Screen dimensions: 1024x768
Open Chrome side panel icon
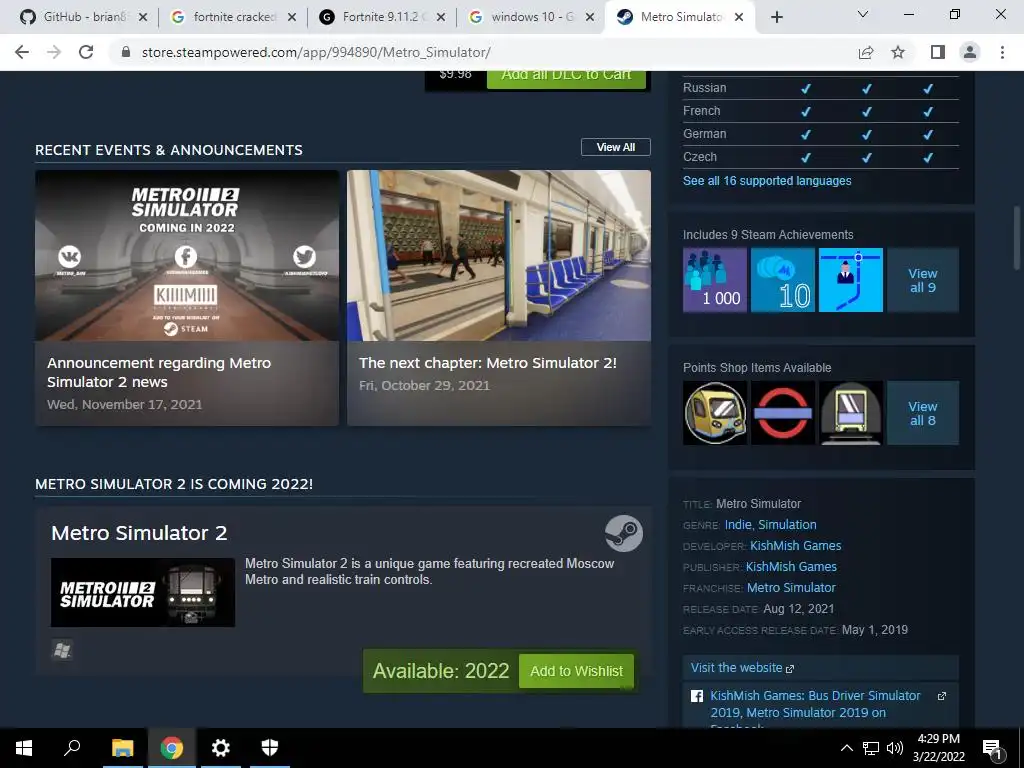(x=938, y=52)
